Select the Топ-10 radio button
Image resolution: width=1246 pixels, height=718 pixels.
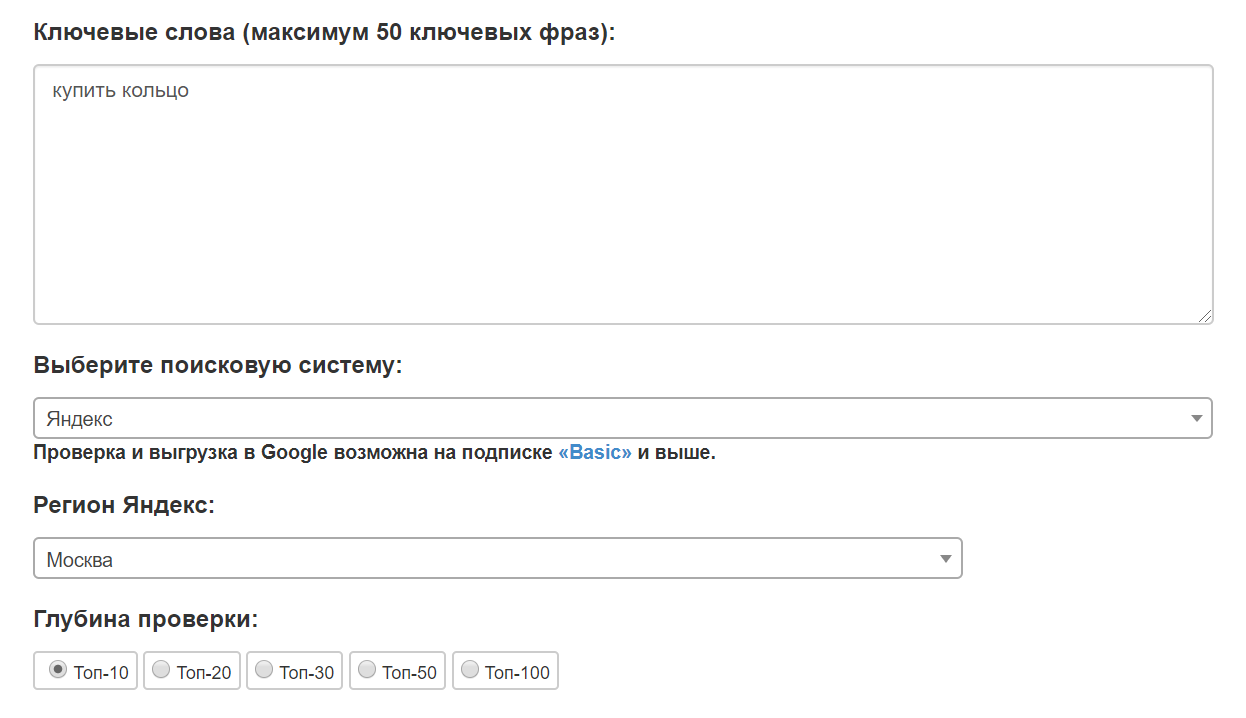[x=59, y=670]
